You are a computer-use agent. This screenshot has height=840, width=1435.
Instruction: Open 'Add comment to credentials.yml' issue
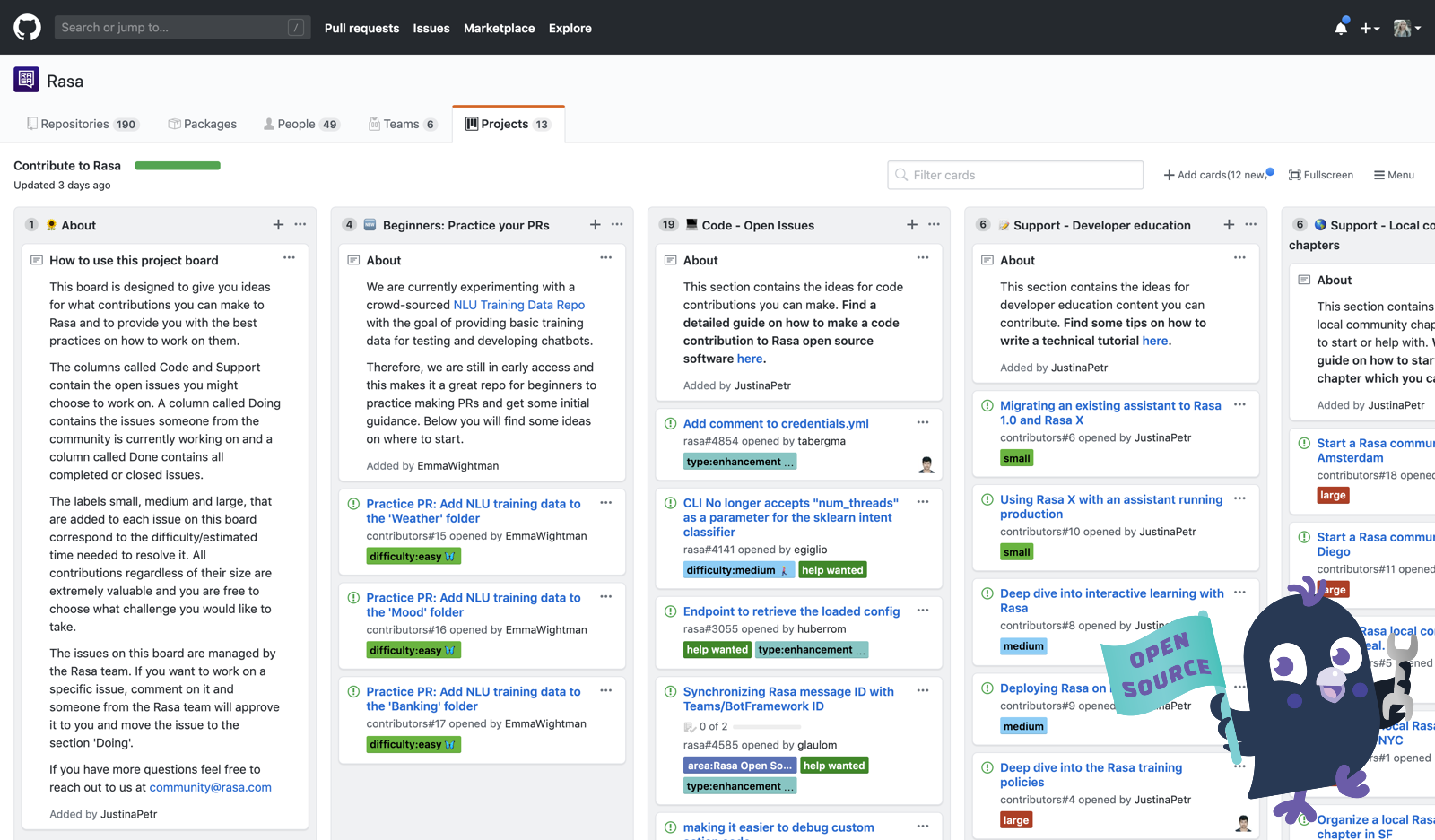[776, 423]
